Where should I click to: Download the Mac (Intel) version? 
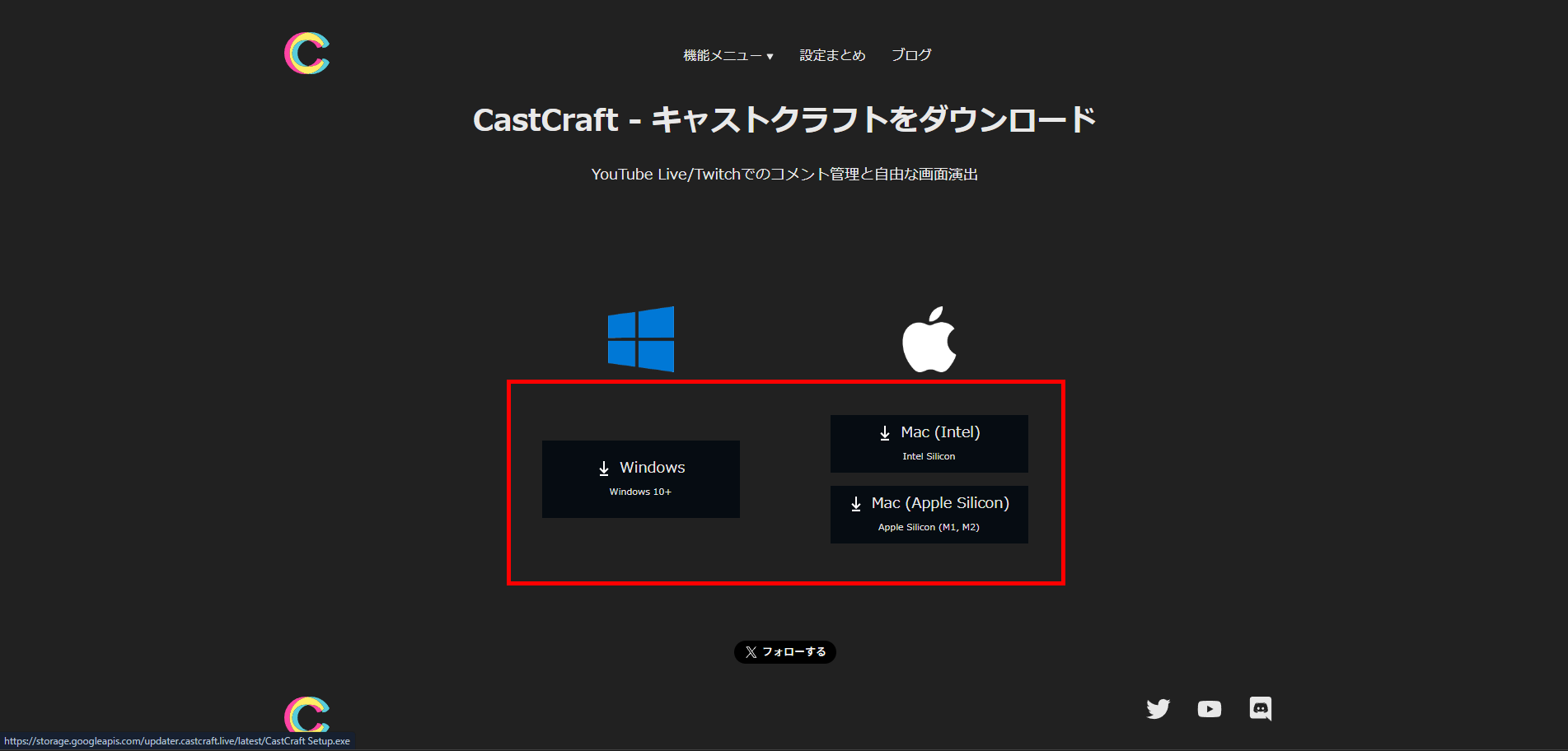tap(929, 444)
